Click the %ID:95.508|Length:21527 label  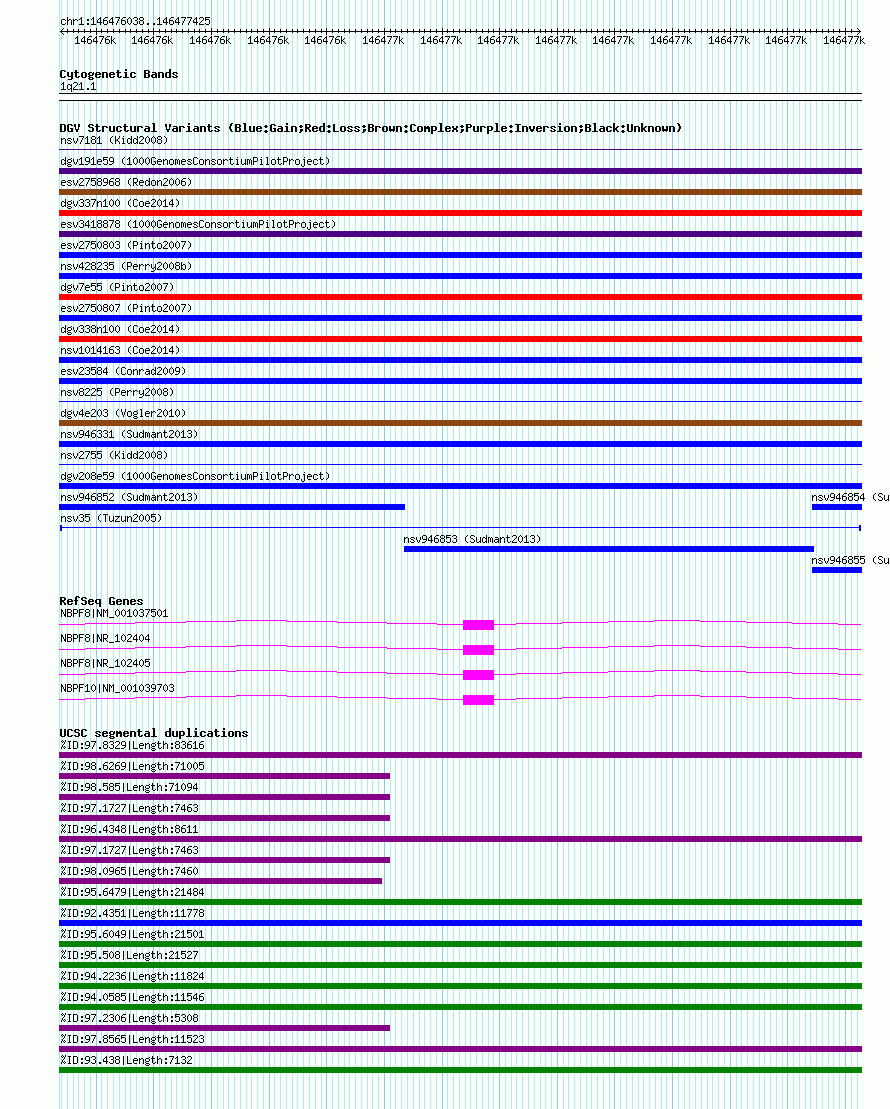tap(129, 956)
